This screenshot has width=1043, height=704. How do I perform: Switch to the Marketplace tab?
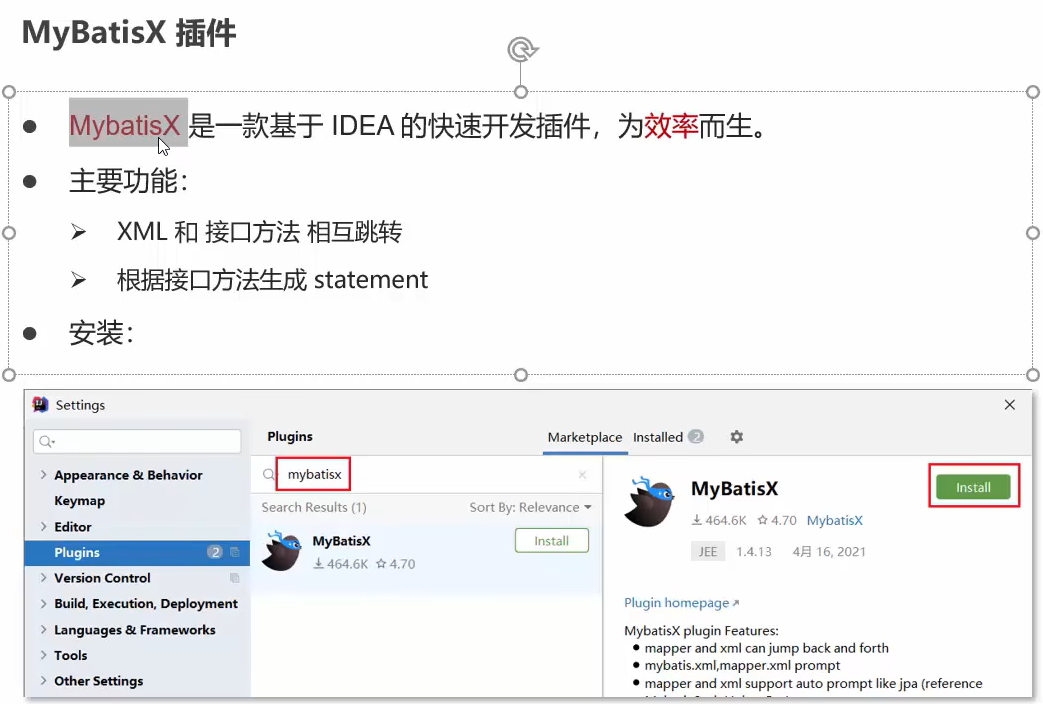pyautogui.click(x=585, y=437)
